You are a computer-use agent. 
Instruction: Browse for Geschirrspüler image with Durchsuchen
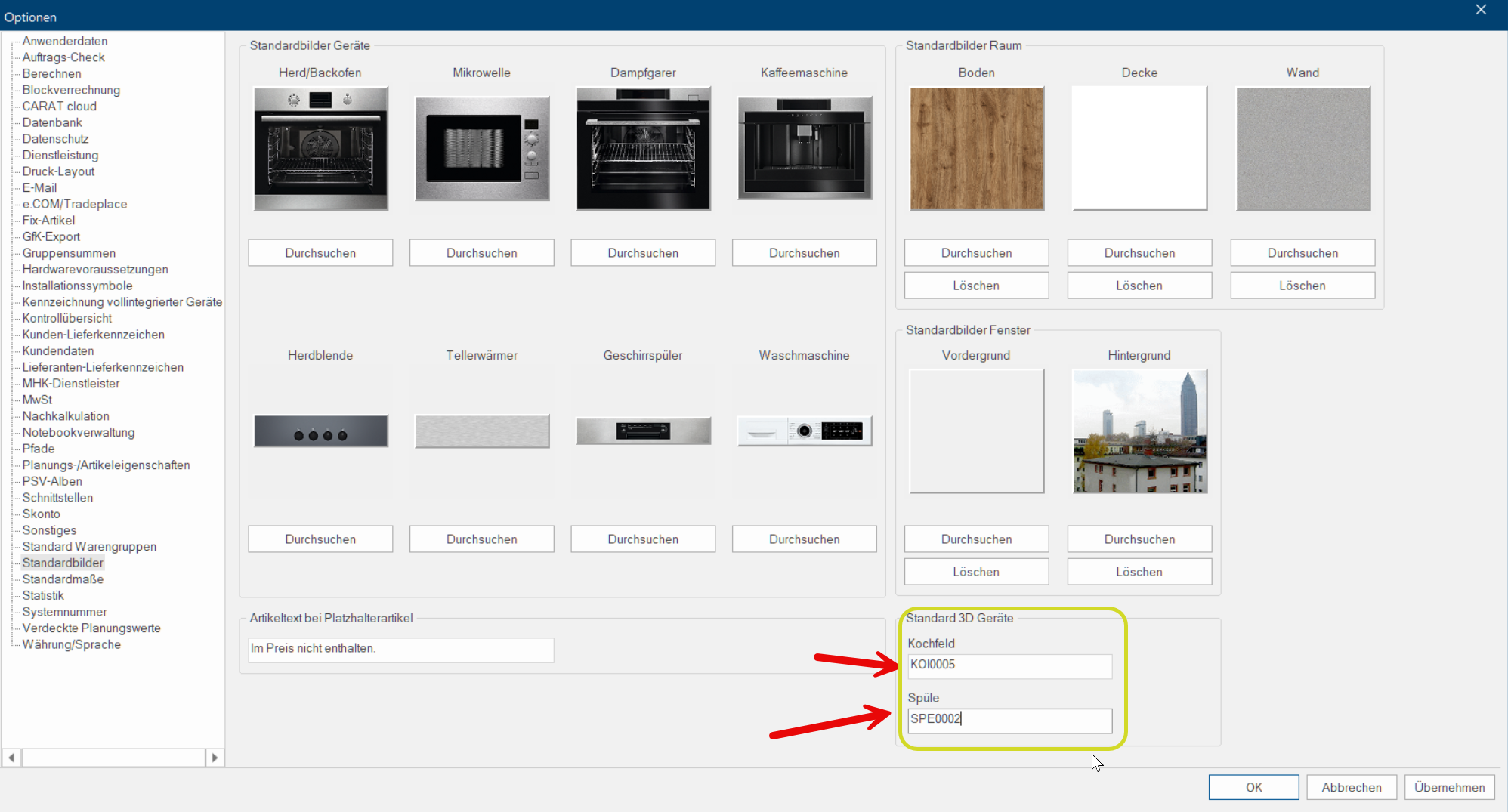pyautogui.click(x=643, y=539)
